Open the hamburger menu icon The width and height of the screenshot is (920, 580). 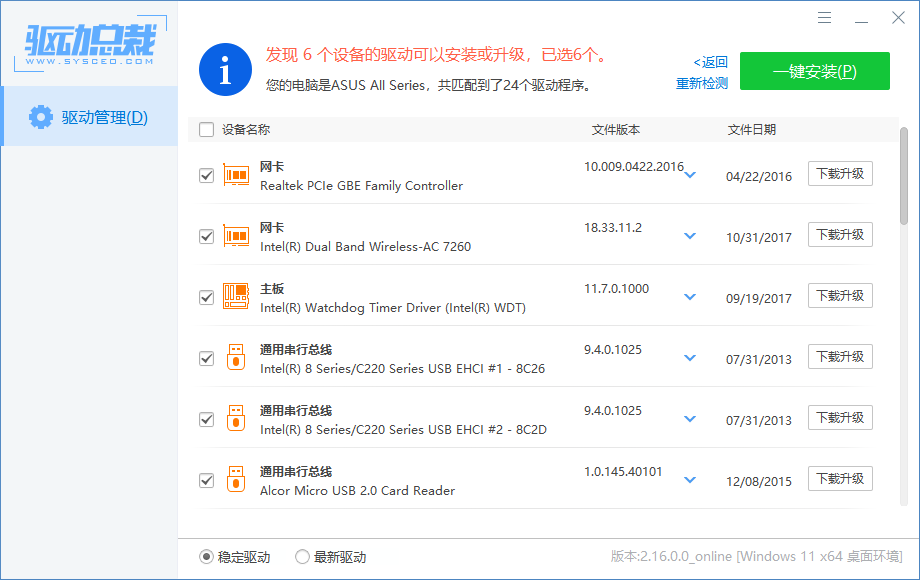click(x=824, y=18)
